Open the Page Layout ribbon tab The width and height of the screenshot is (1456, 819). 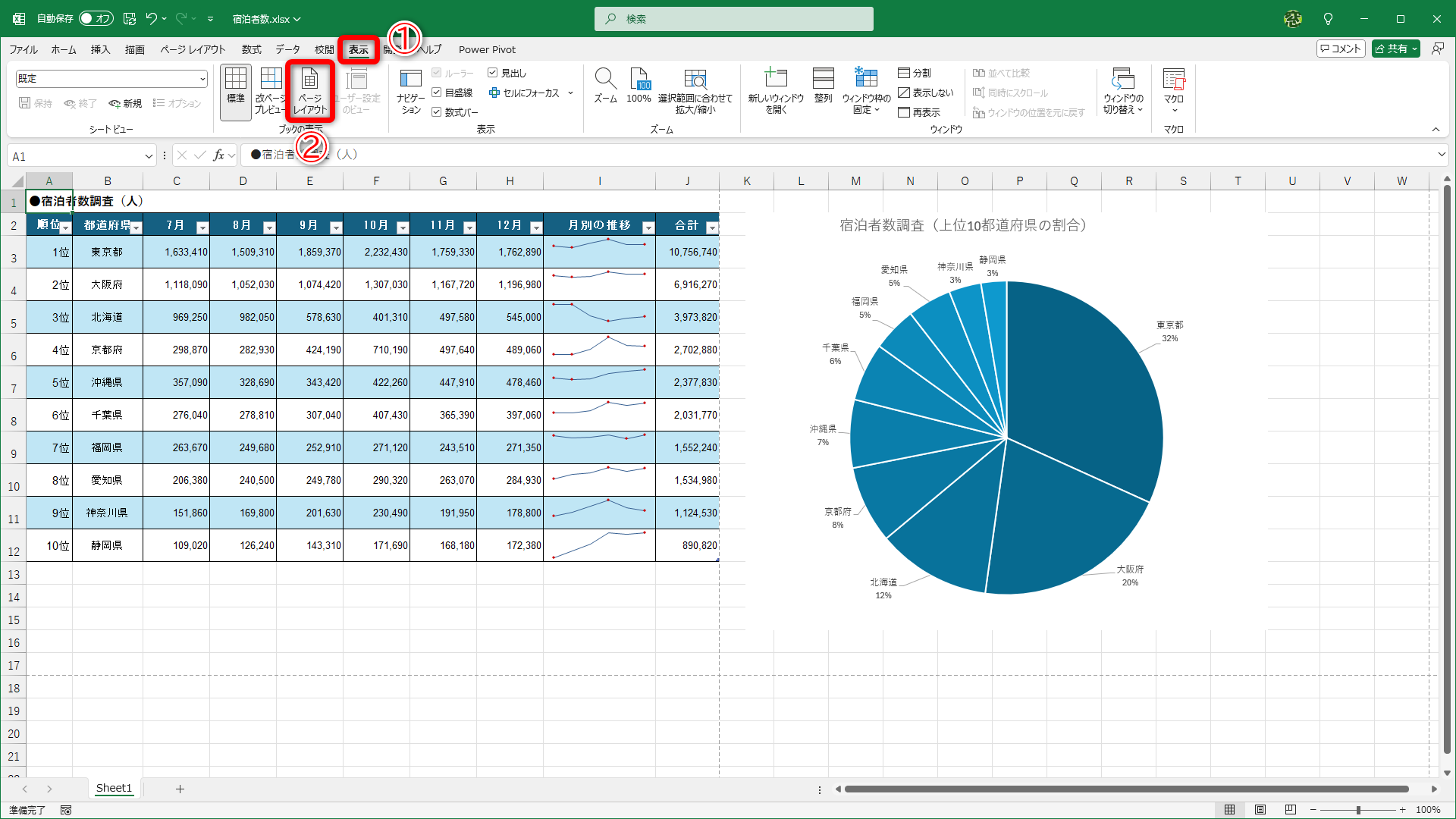[x=193, y=49]
